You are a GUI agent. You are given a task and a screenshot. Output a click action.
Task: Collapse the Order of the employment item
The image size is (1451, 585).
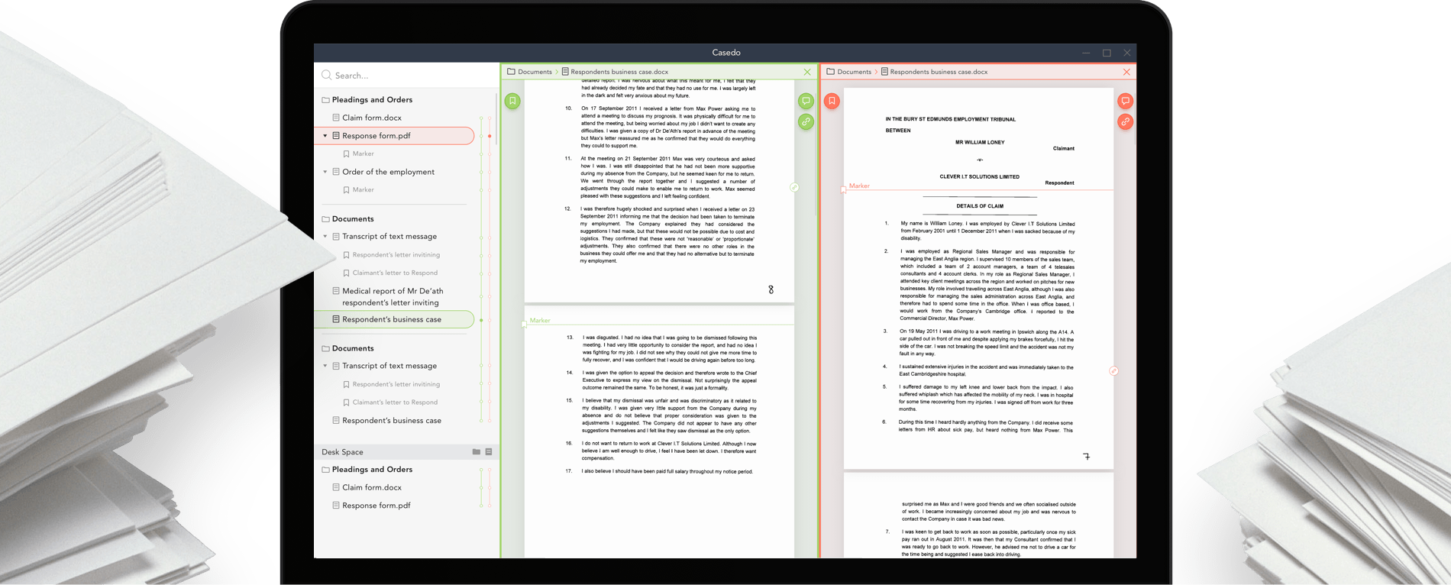pos(325,172)
